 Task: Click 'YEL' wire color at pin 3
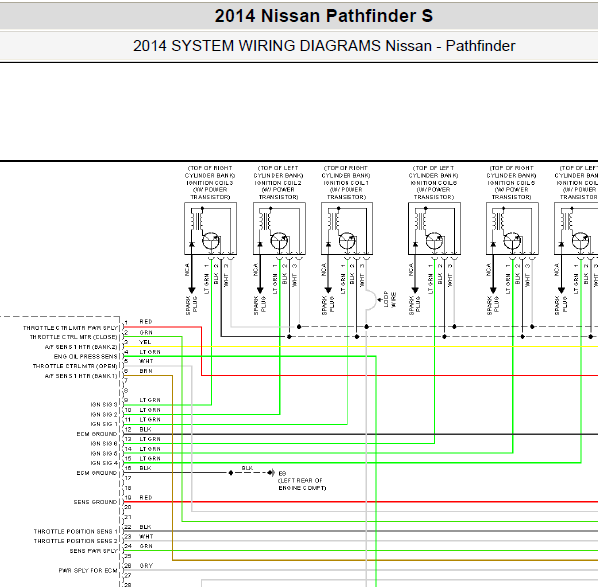145,342
